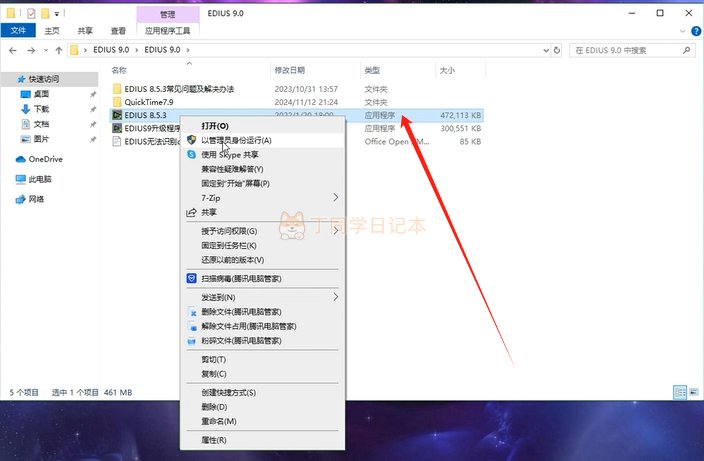Select the EDIUS9升级程序 file icon
The image size is (704, 461).
[x=117, y=128]
